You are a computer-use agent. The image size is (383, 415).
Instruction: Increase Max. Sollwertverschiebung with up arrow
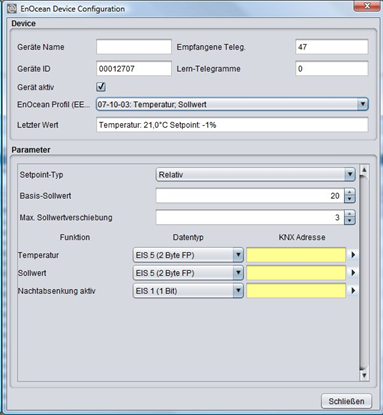click(349, 214)
